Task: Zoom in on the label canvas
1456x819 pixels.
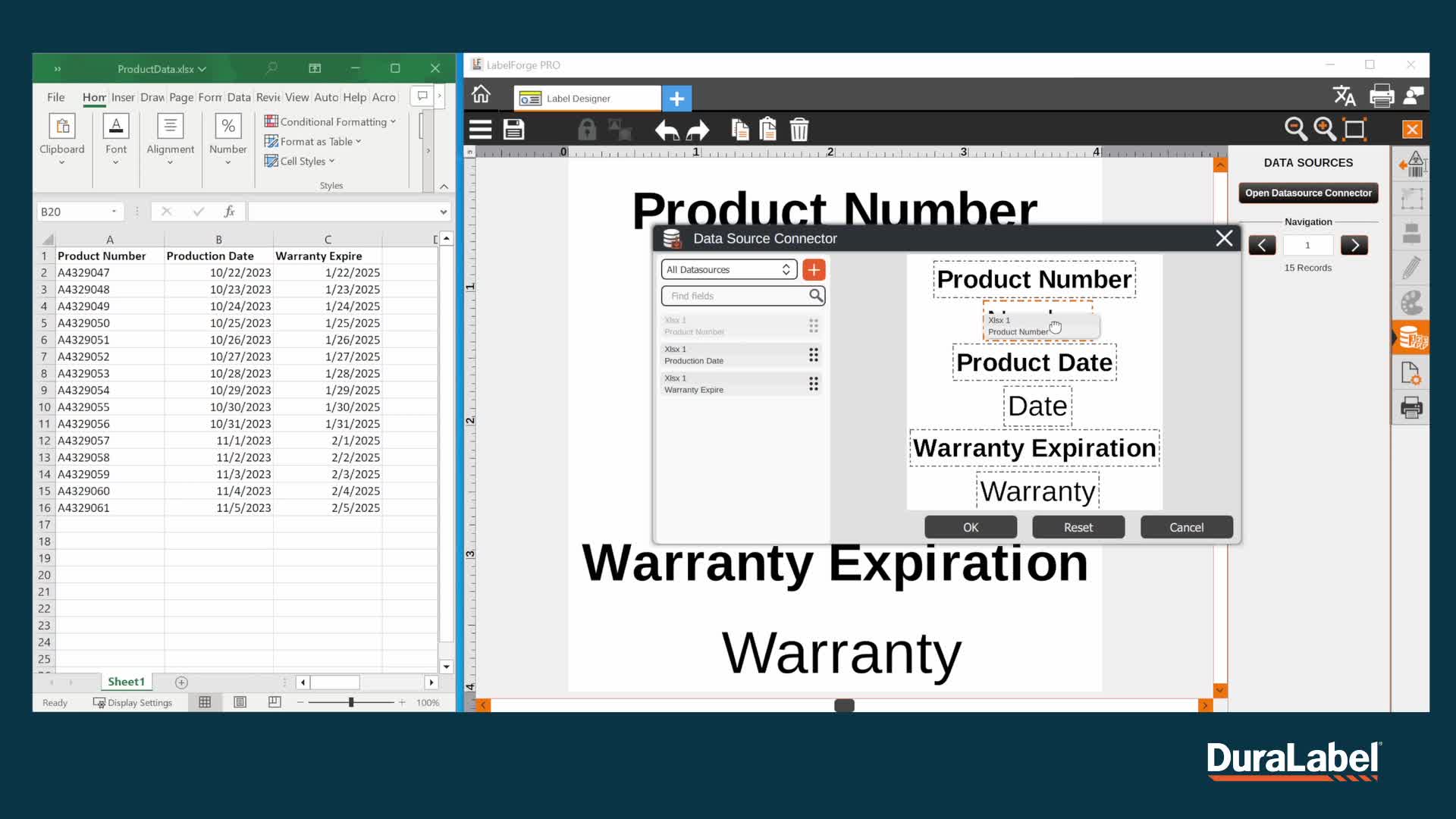Action: [x=1325, y=130]
